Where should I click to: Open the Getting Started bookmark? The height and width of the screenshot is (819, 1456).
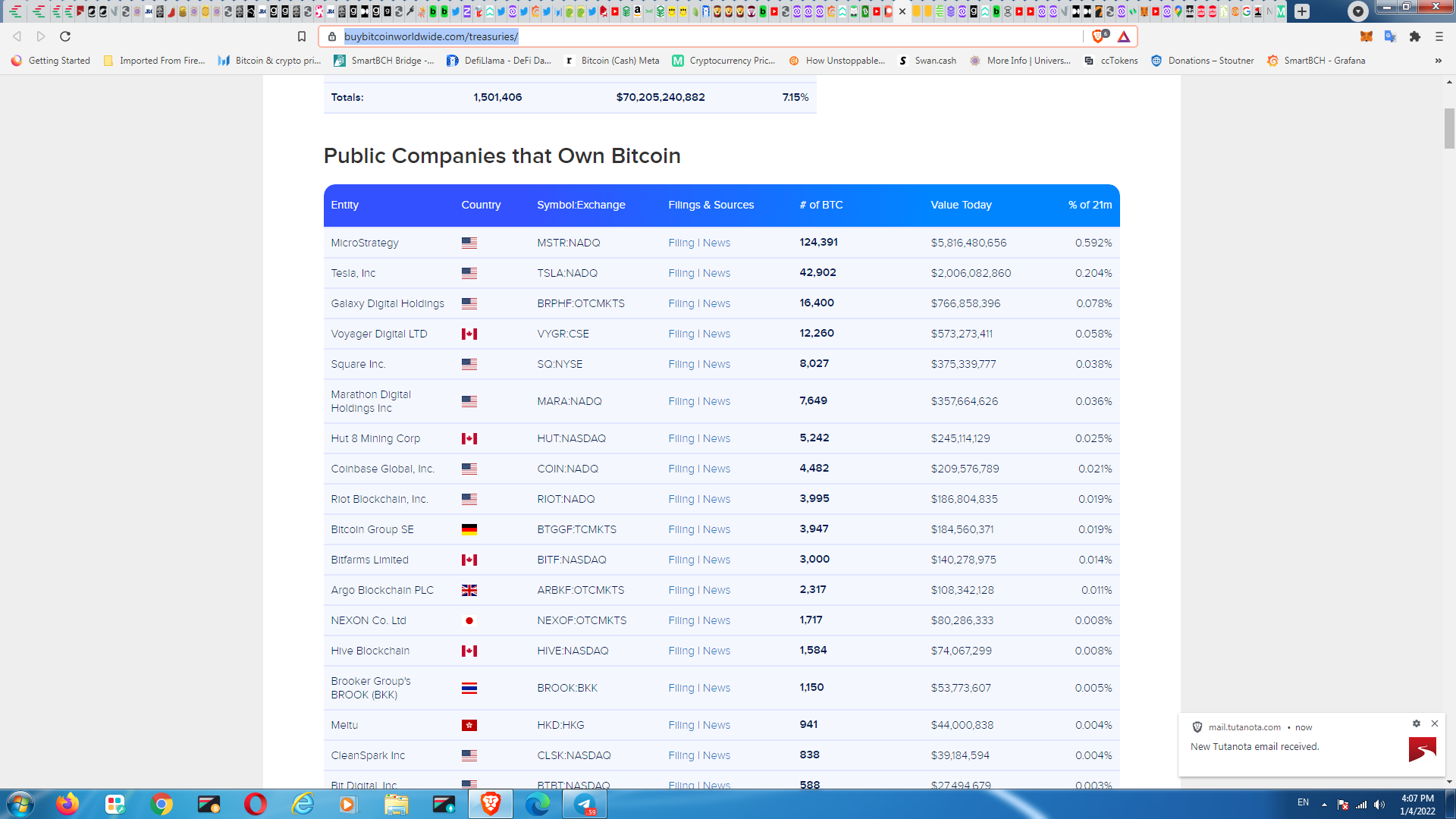click(51, 61)
